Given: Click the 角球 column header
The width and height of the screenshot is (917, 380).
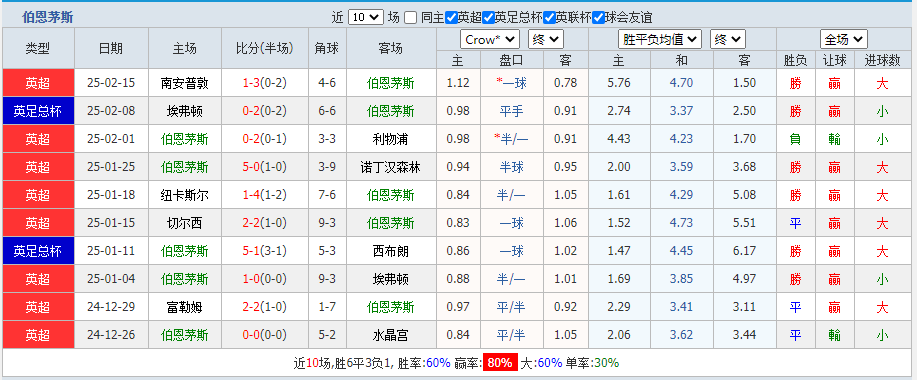Looking at the screenshot, I should (x=327, y=49).
